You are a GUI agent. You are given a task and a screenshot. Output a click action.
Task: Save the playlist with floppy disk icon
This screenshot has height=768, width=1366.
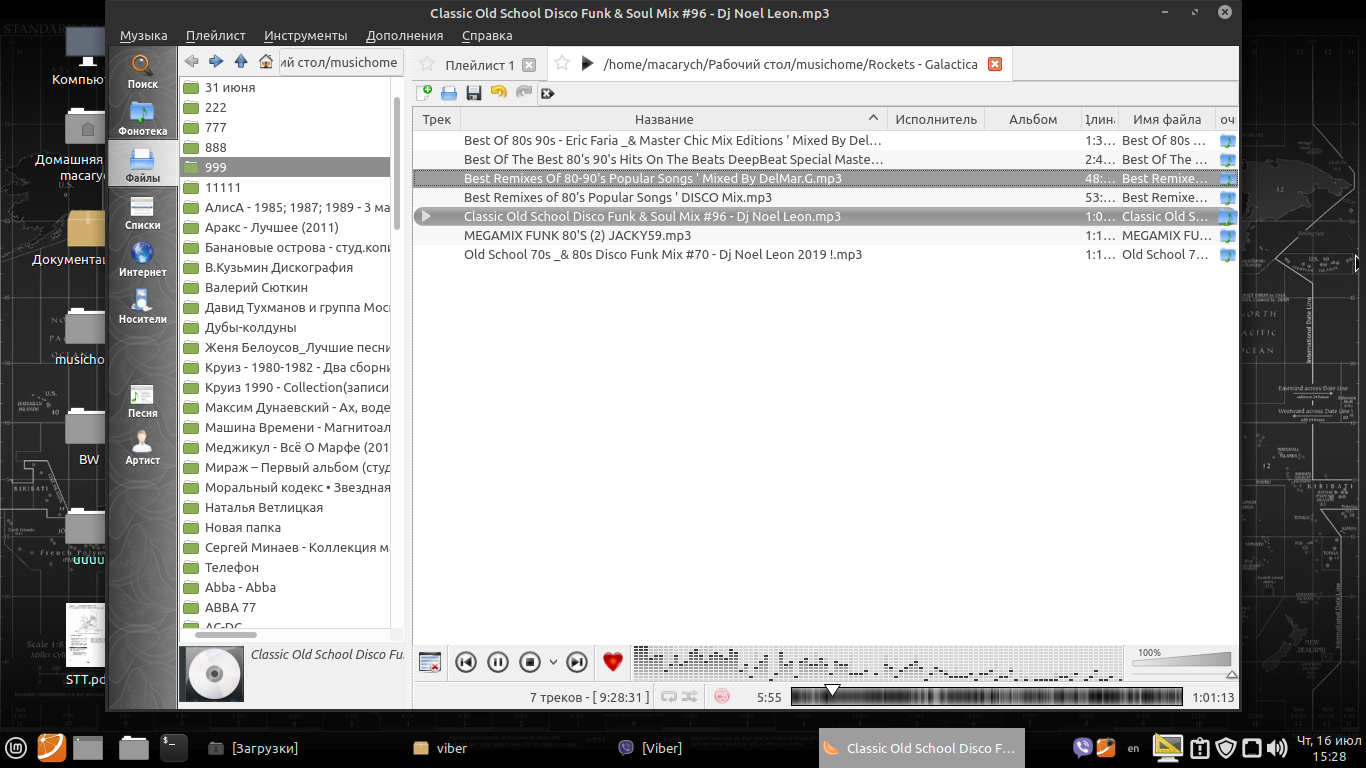click(474, 93)
